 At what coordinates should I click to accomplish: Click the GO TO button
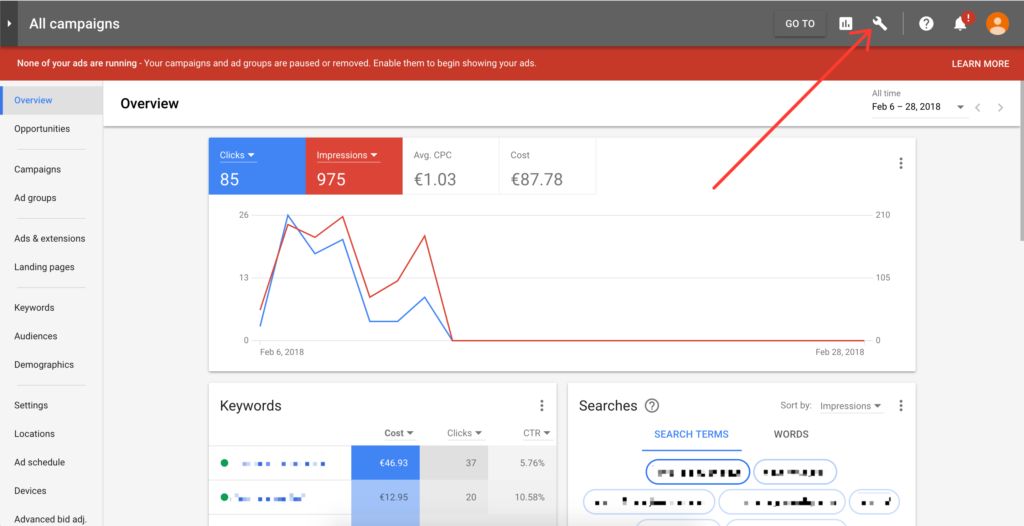pos(799,24)
